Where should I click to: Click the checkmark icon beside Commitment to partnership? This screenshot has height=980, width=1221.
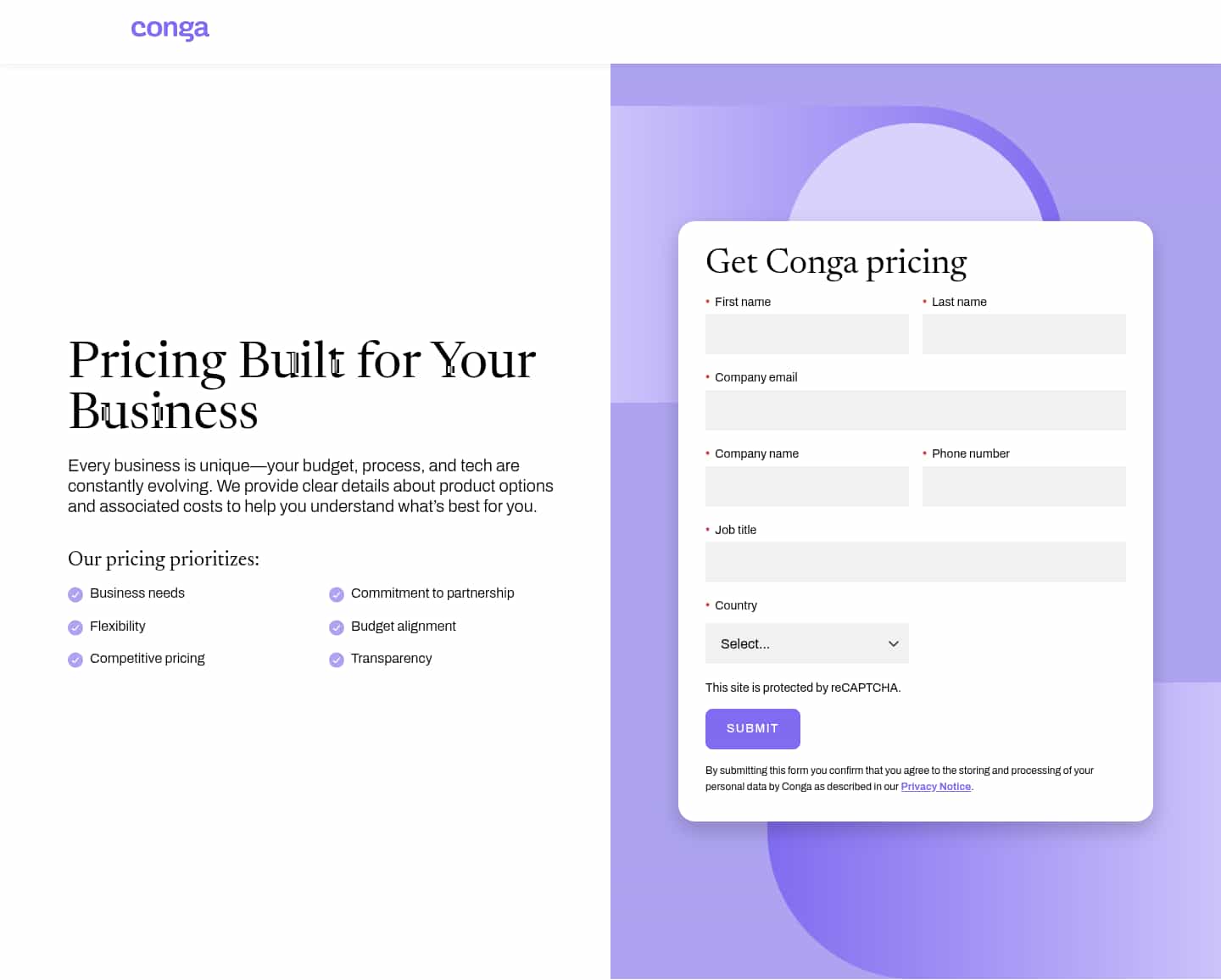(x=336, y=594)
